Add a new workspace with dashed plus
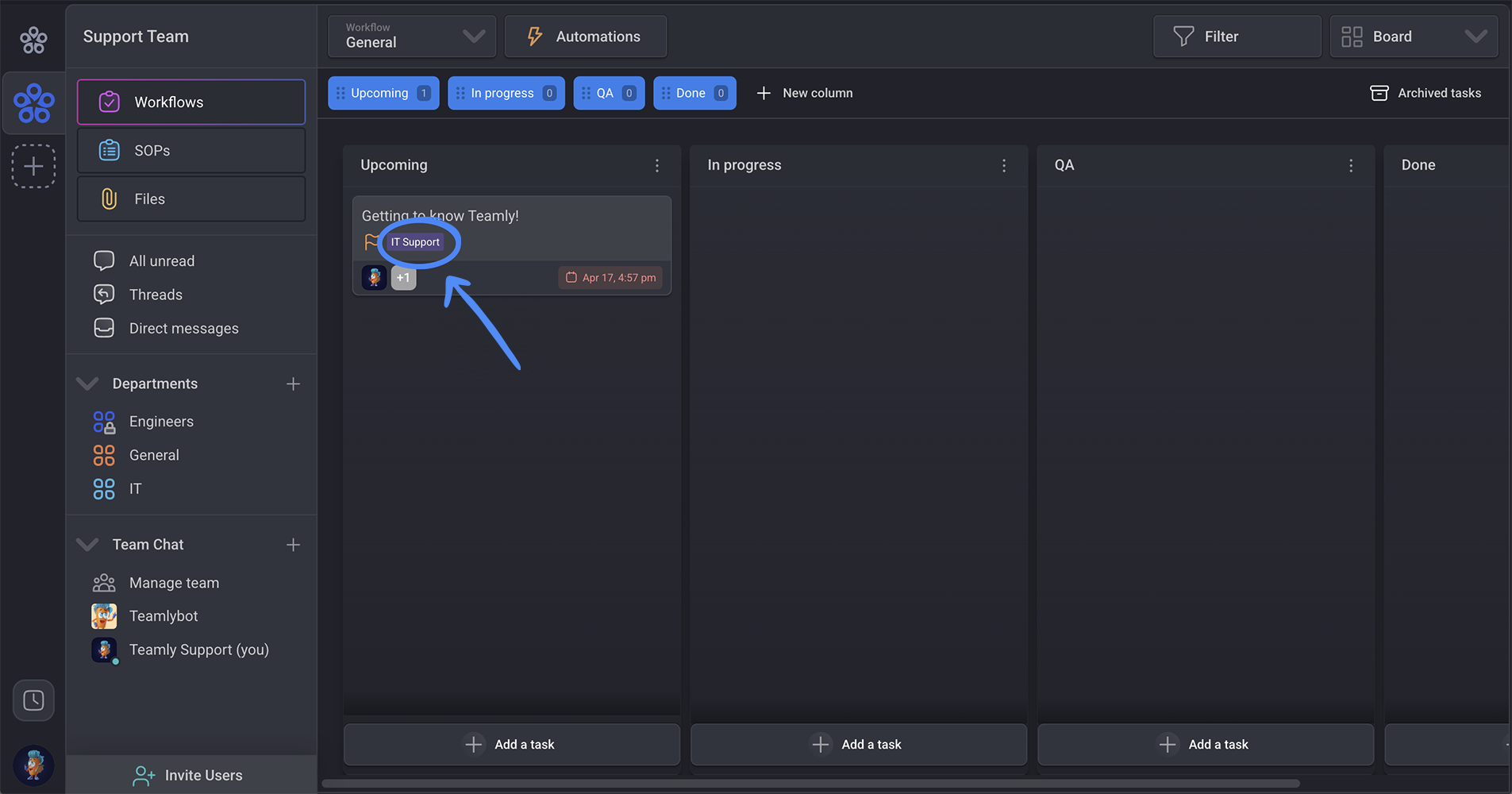1512x794 pixels. 33,166
